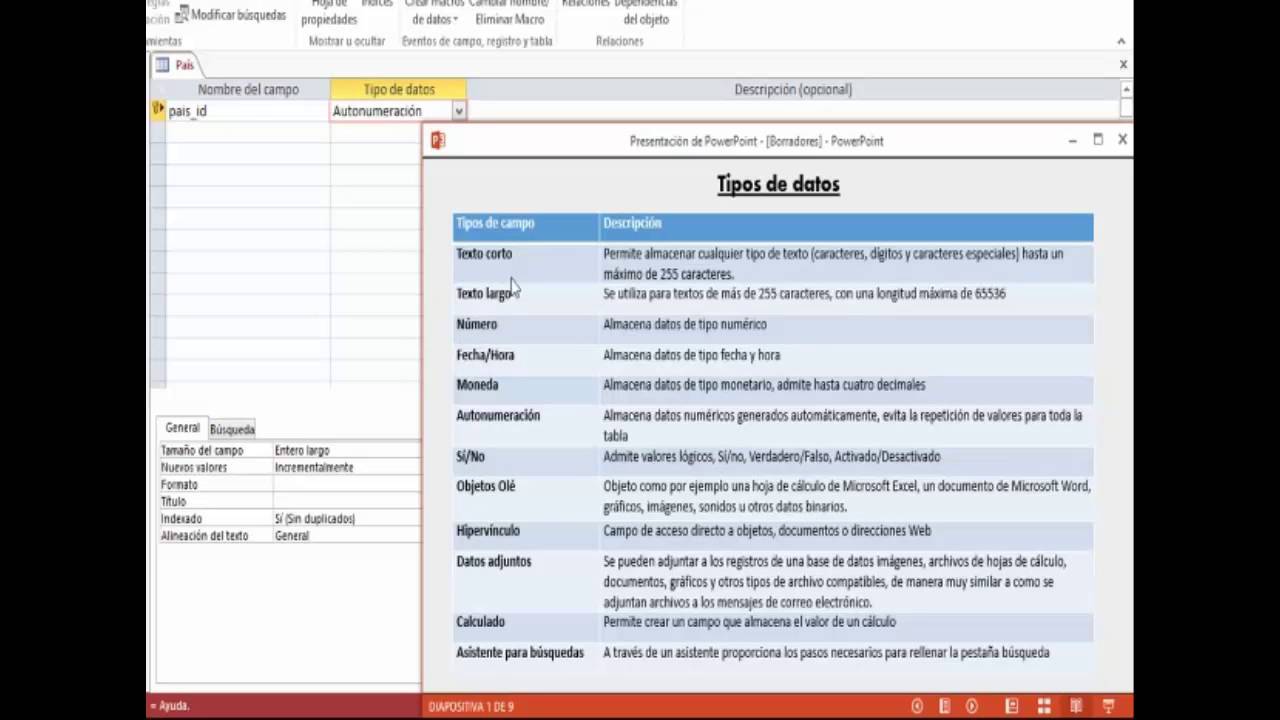Click the Tipos de datos slide title
The height and width of the screenshot is (720, 1280).
click(x=778, y=184)
